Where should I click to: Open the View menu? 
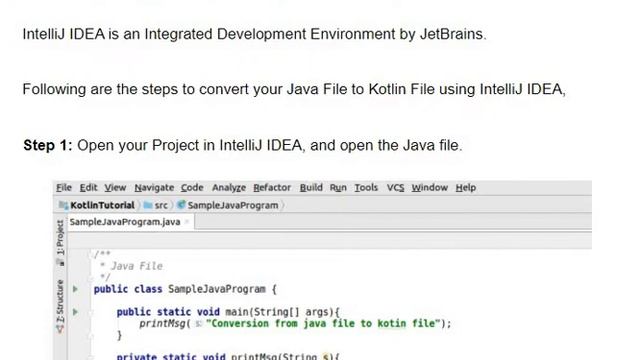tap(115, 188)
